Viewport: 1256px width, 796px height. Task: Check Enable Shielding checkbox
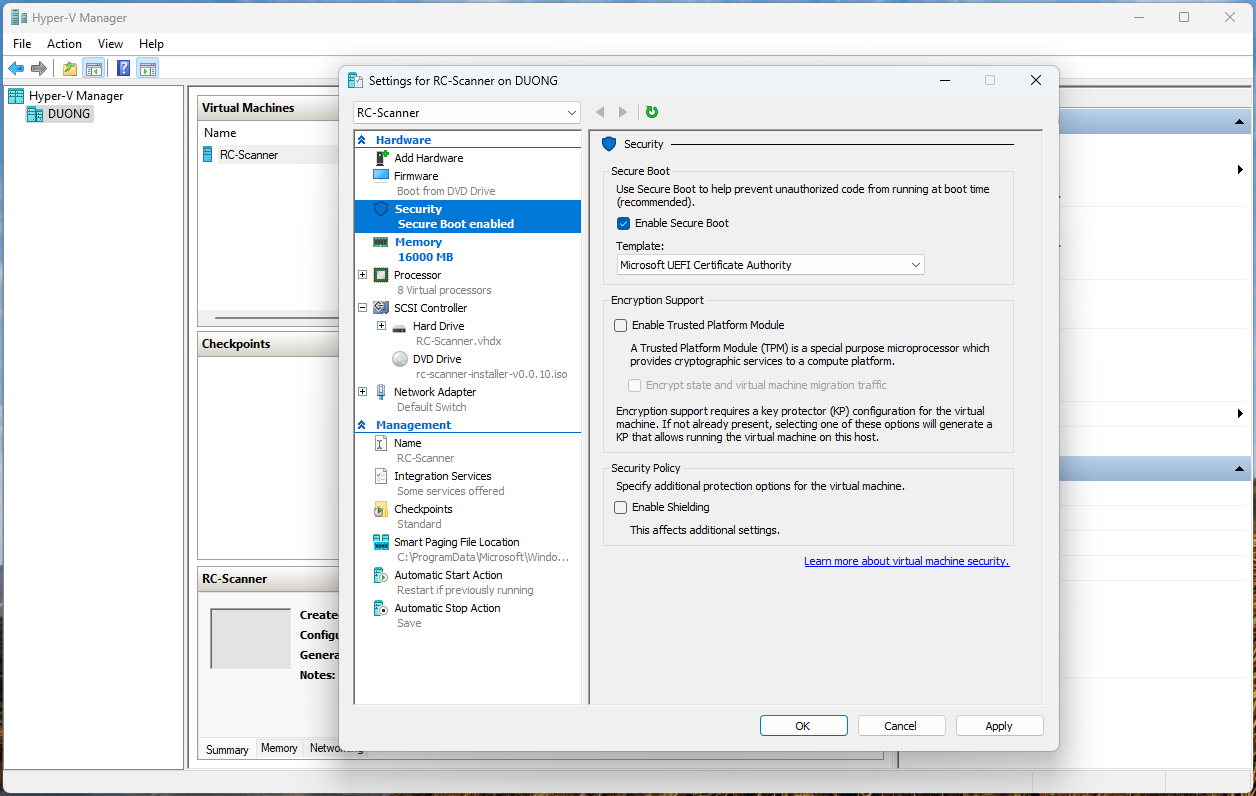[621, 507]
